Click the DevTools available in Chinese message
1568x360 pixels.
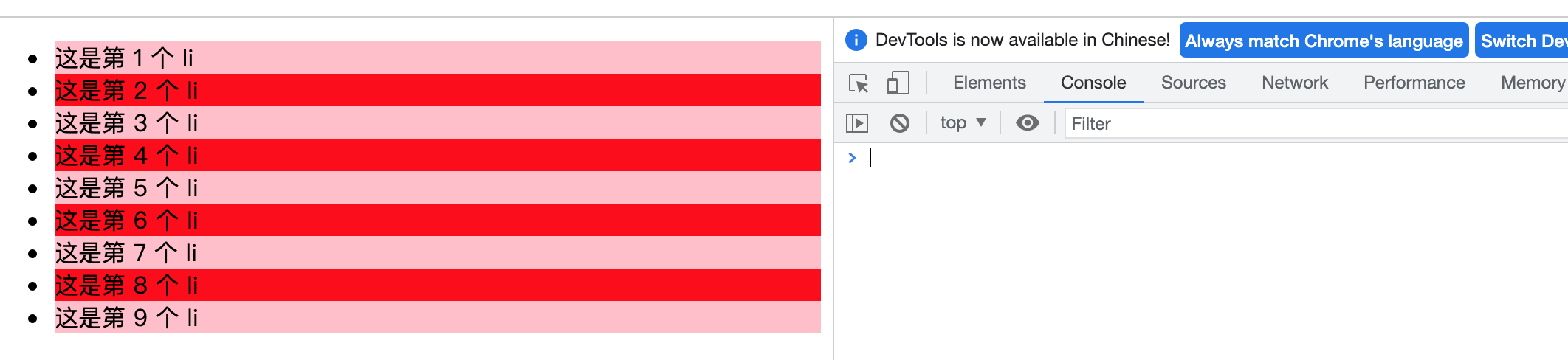tap(1022, 40)
